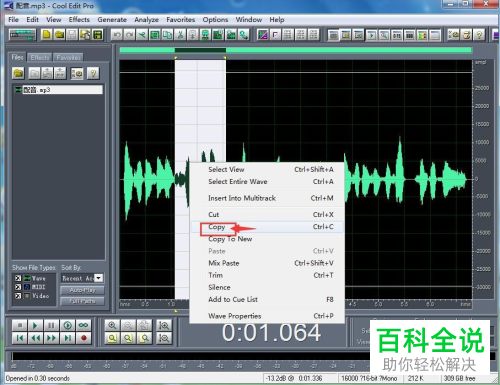Jump to beginning with Go to Start button
Image resolution: width=500 pixels, height=385 pixels.
click(x=19, y=338)
